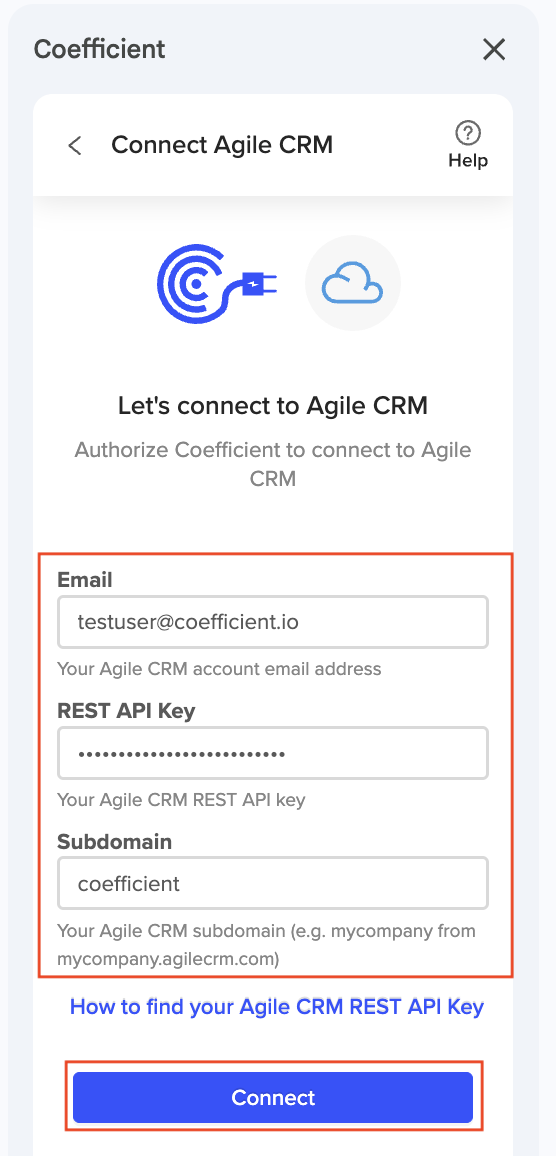The image size is (556, 1156).
Task: Click the Help text label
Action: click(x=468, y=160)
